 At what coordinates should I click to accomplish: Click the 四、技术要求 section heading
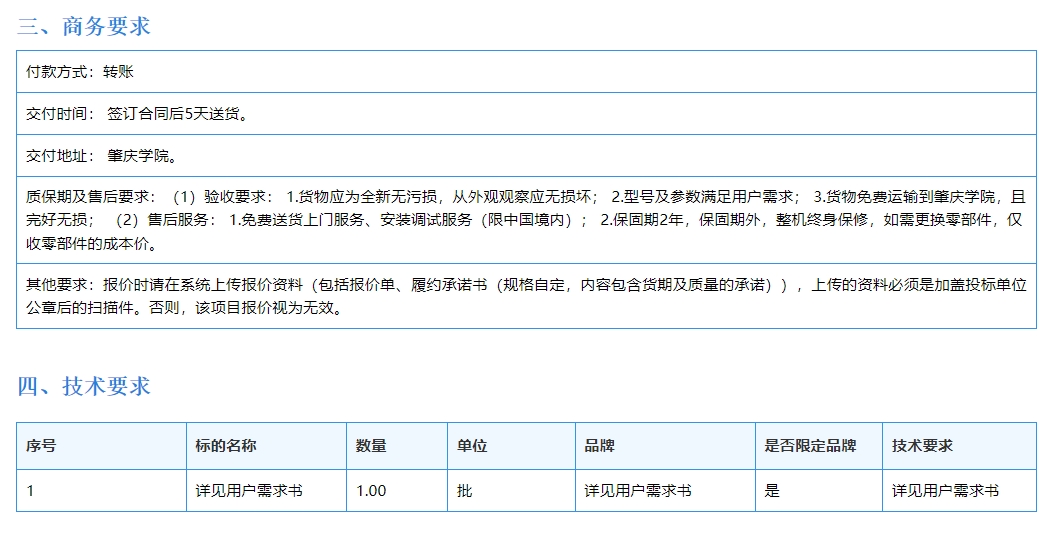pos(84,386)
